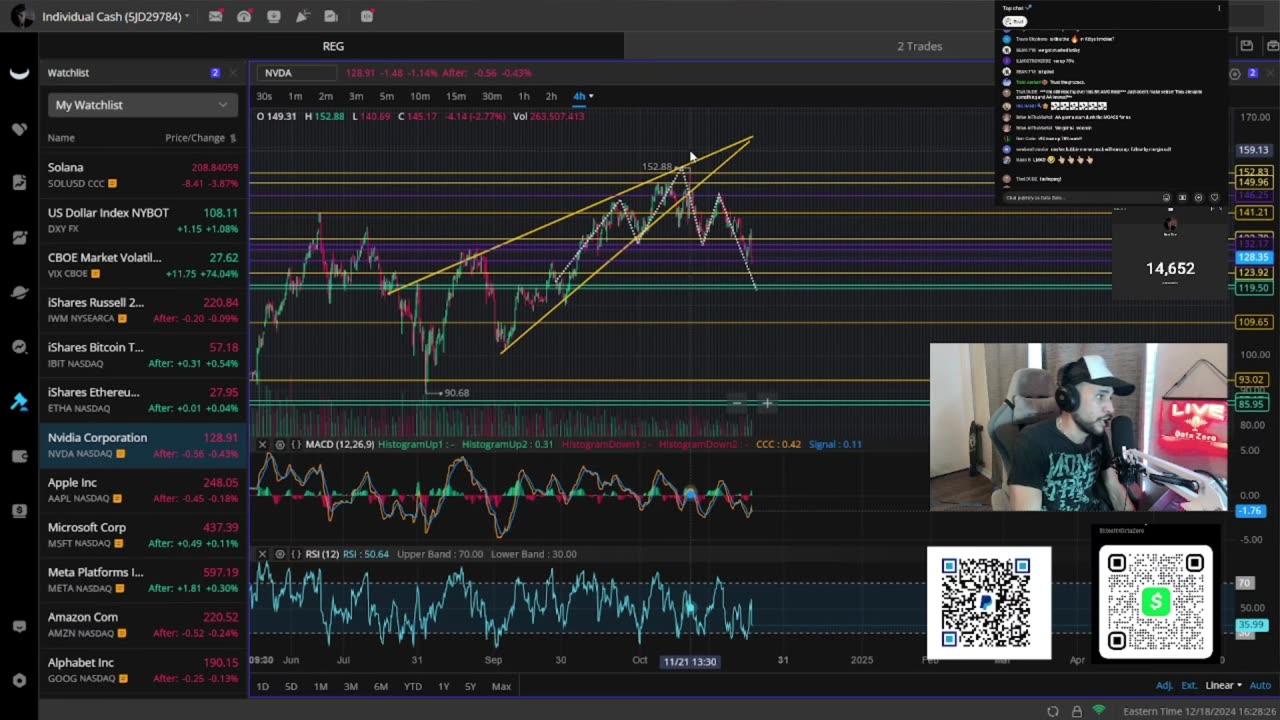Select iShares Bitcoin Trust IBIT row
The image size is (1280, 720).
pos(143,355)
